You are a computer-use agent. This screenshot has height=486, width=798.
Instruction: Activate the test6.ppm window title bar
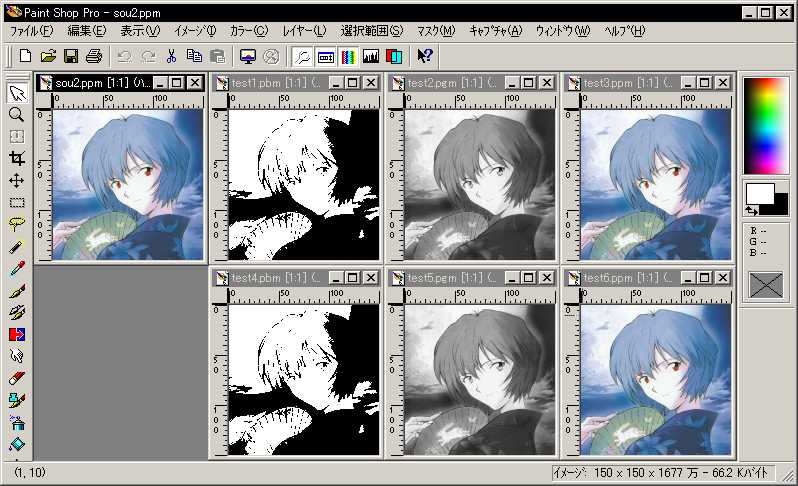pyautogui.click(x=648, y=278)
